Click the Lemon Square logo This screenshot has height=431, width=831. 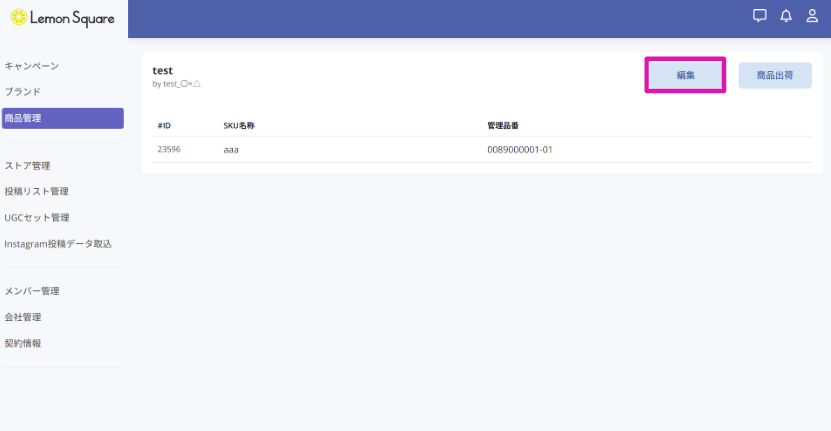coord(63,18)
